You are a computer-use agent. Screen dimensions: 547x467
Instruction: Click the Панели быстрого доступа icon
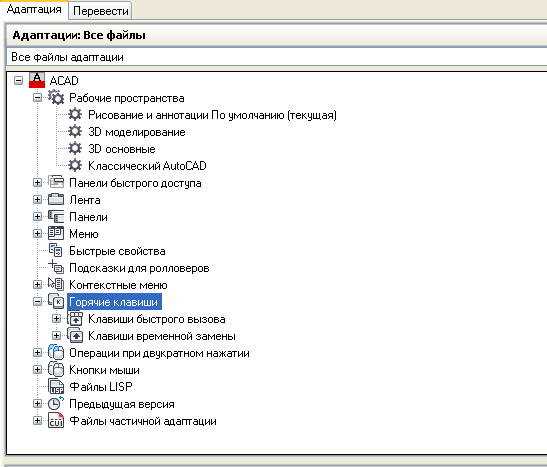56,182
